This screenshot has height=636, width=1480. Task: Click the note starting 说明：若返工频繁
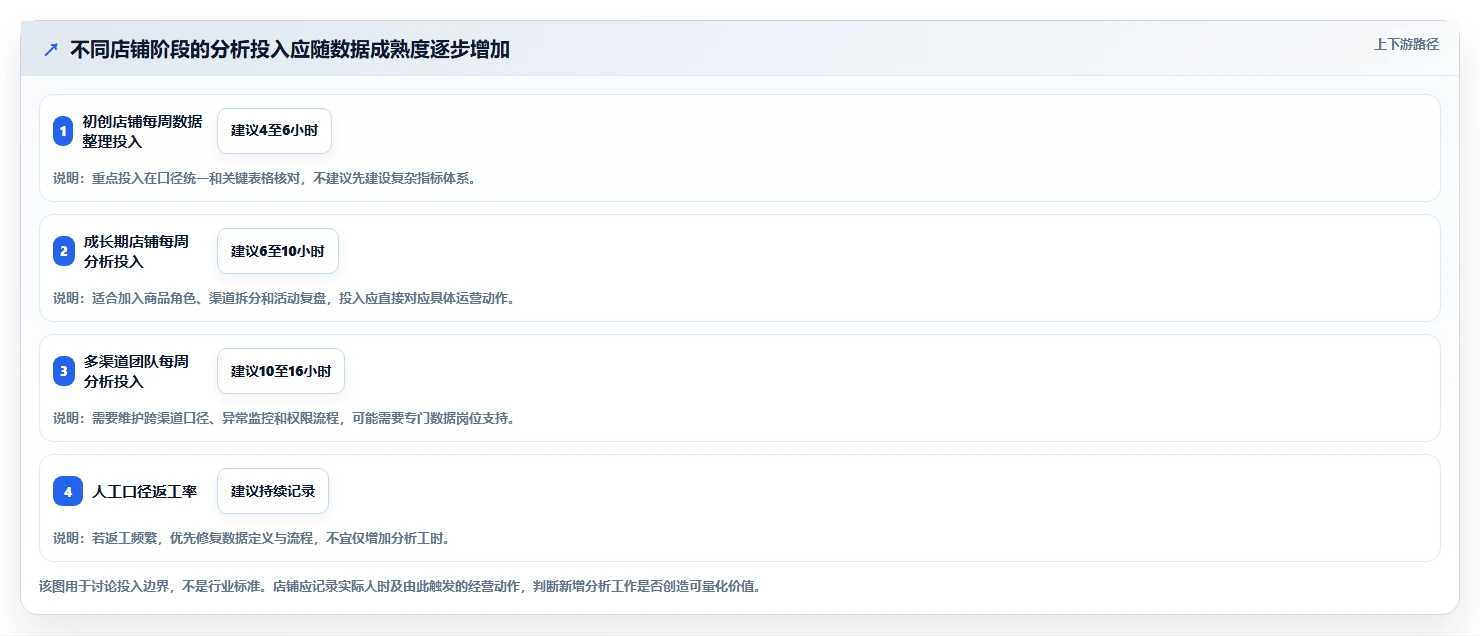click(x=254, y=538)
